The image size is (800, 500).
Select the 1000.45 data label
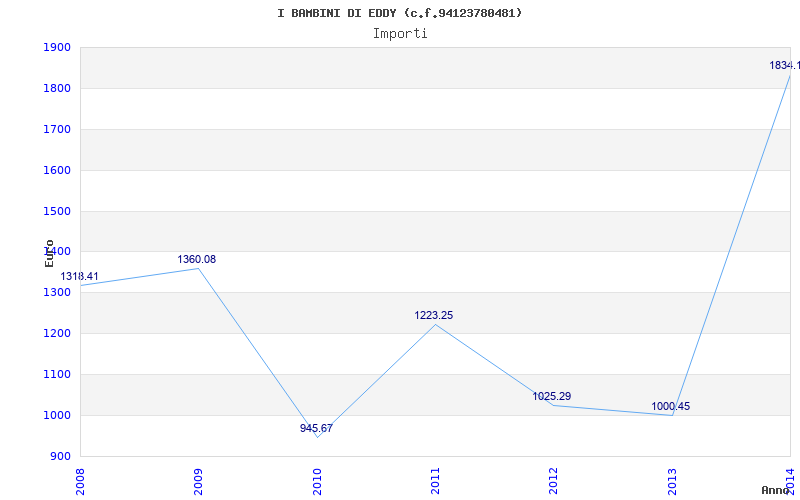(670, 407)
